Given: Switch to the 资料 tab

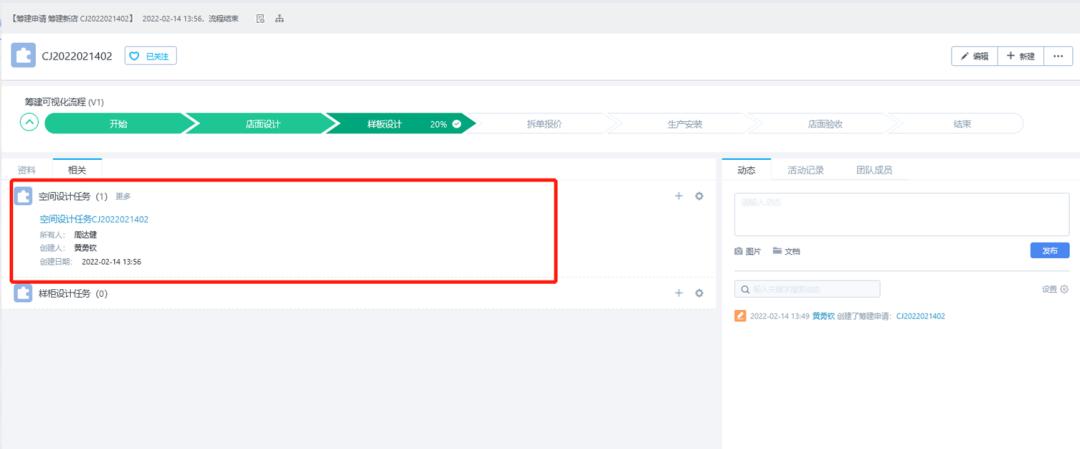Looking at the screenshot, I should [x=26, y=169].
